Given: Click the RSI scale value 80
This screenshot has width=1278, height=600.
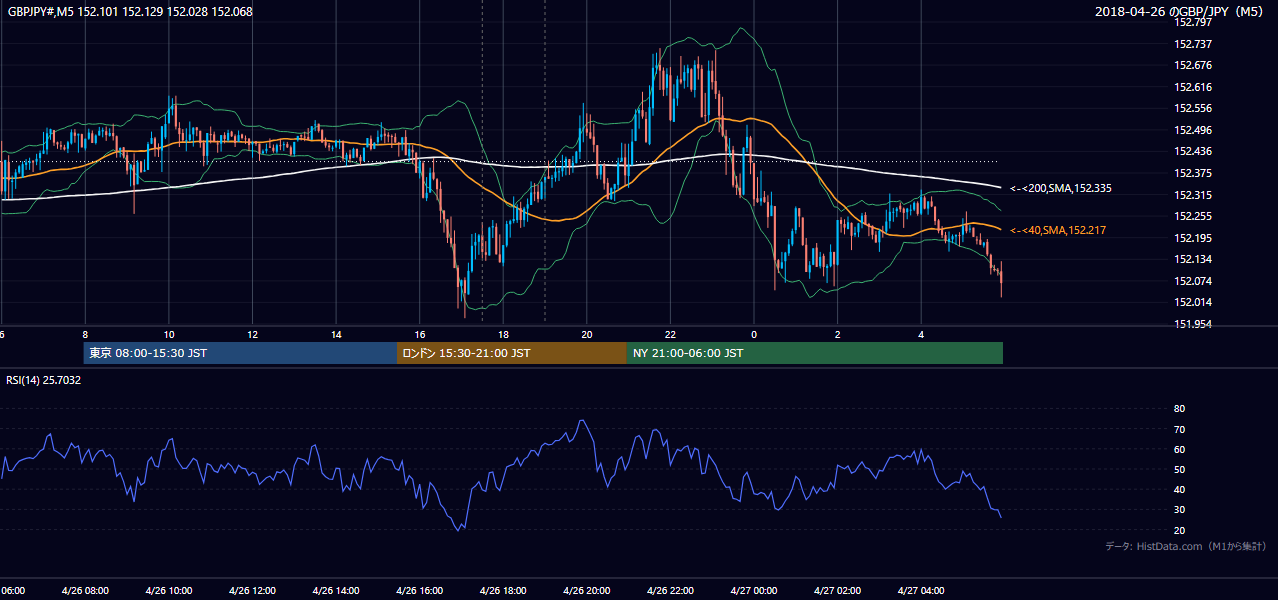Looking at the screenshot, I should (x=1180, y=409).
